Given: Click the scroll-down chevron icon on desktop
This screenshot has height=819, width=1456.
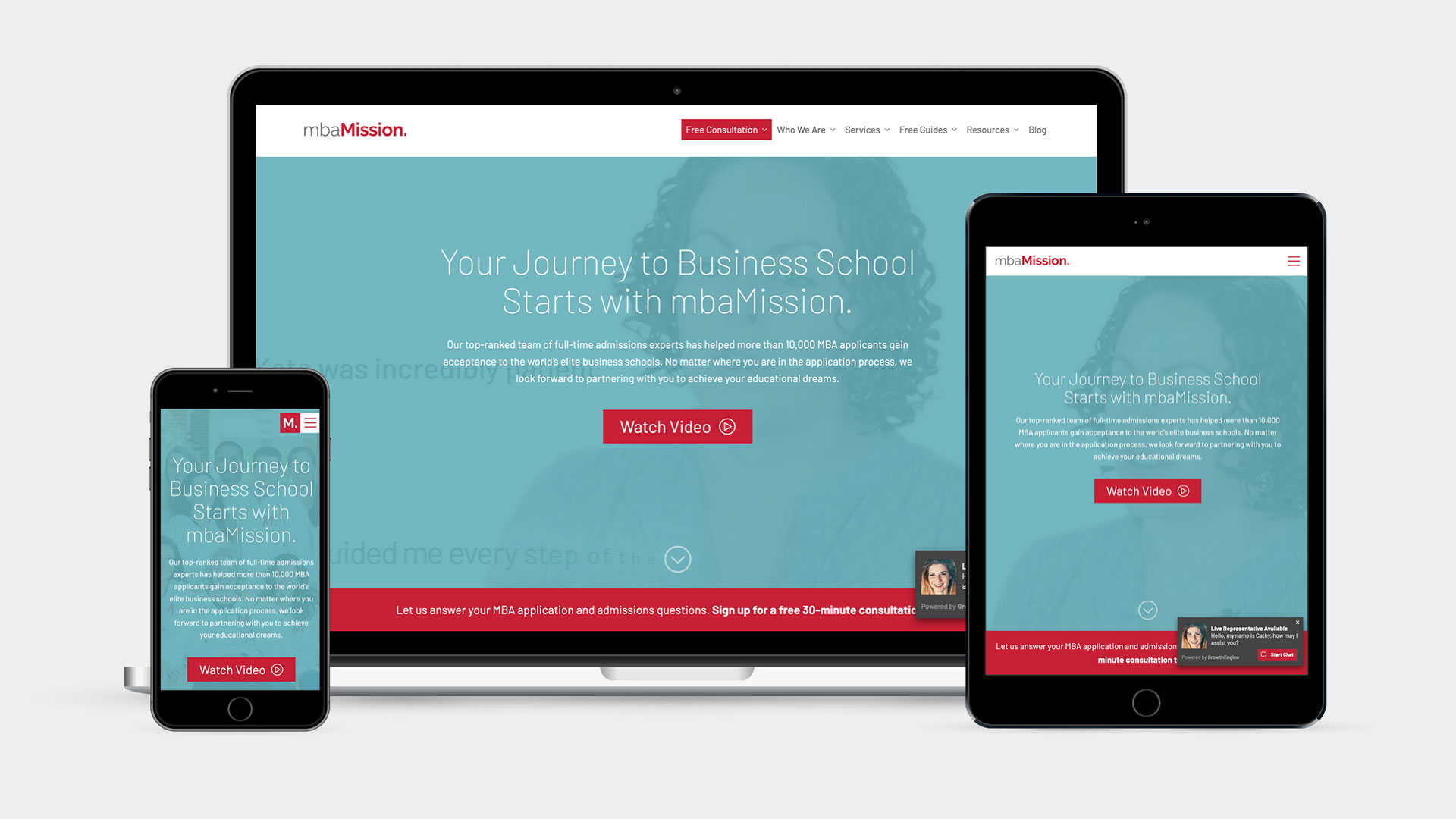Looking at the screenshot, I should pyautogui.click(x=679, y=559).
